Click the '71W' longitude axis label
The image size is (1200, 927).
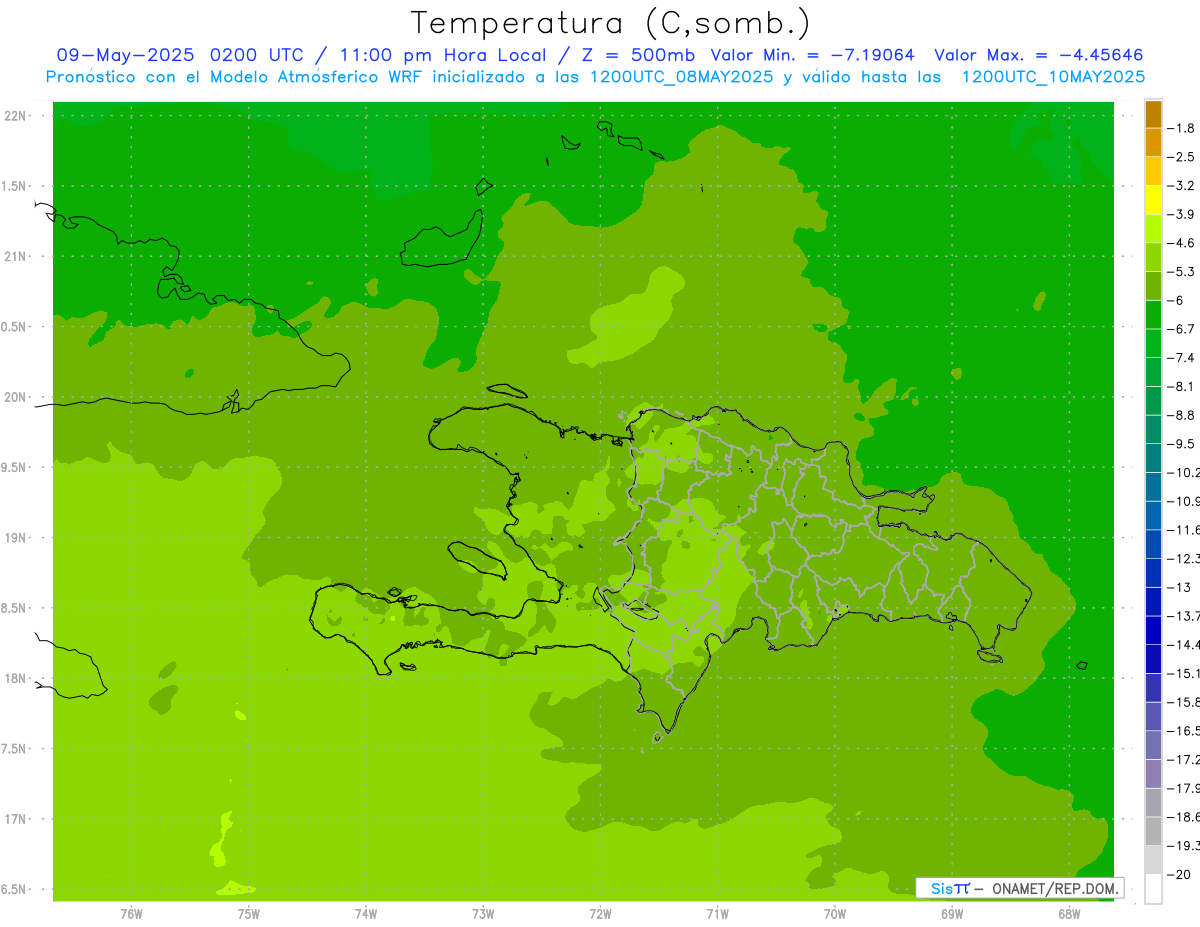click(x=717, y=914)
